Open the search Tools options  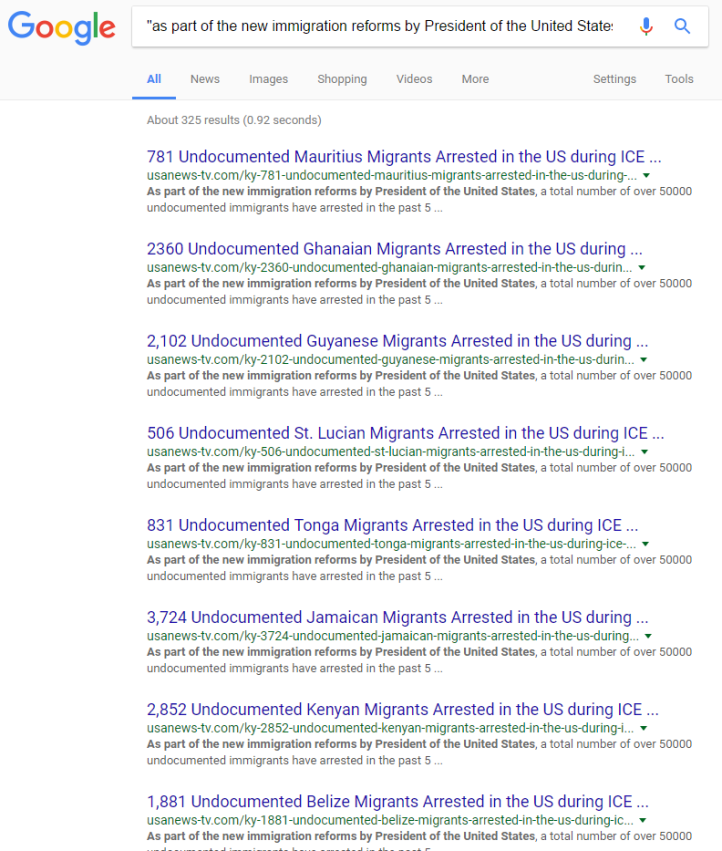[679, 79]
